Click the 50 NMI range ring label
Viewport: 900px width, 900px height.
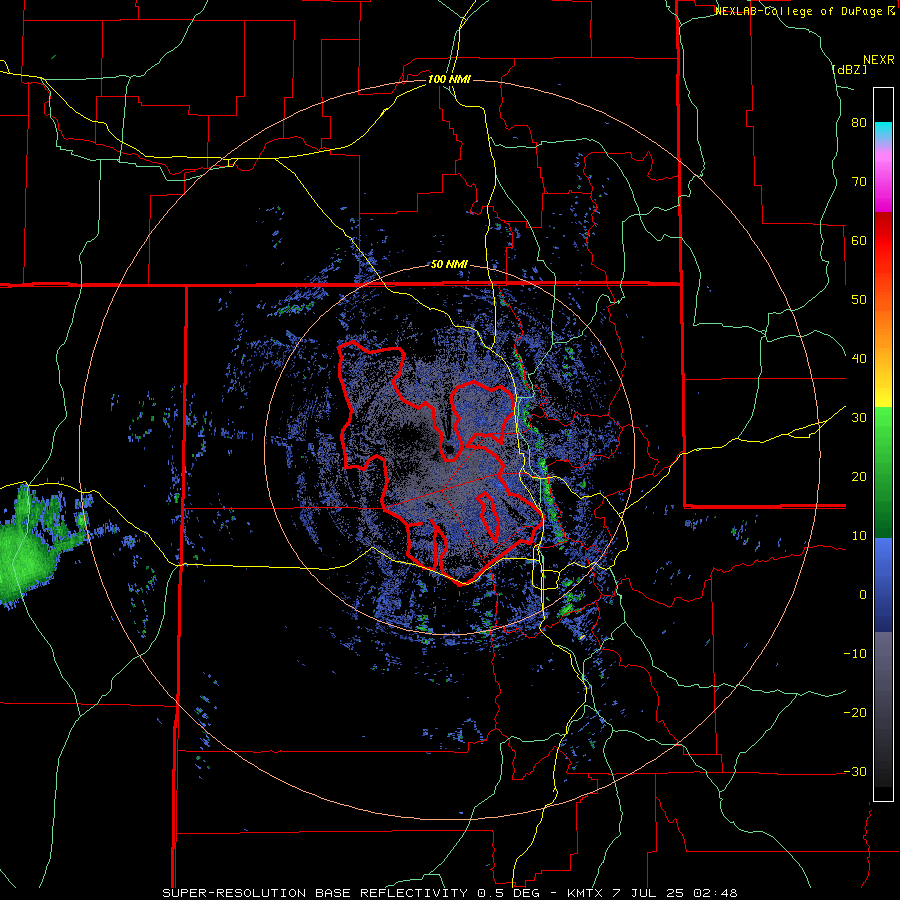pyautogui.click(x=449, y=265)
